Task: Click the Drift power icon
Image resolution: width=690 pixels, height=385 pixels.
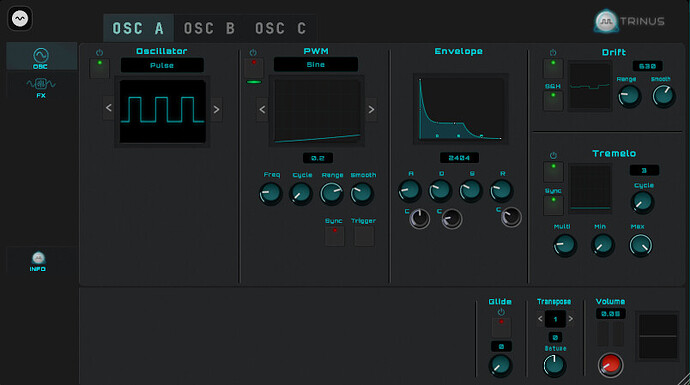Action: [x=553, y=52]
